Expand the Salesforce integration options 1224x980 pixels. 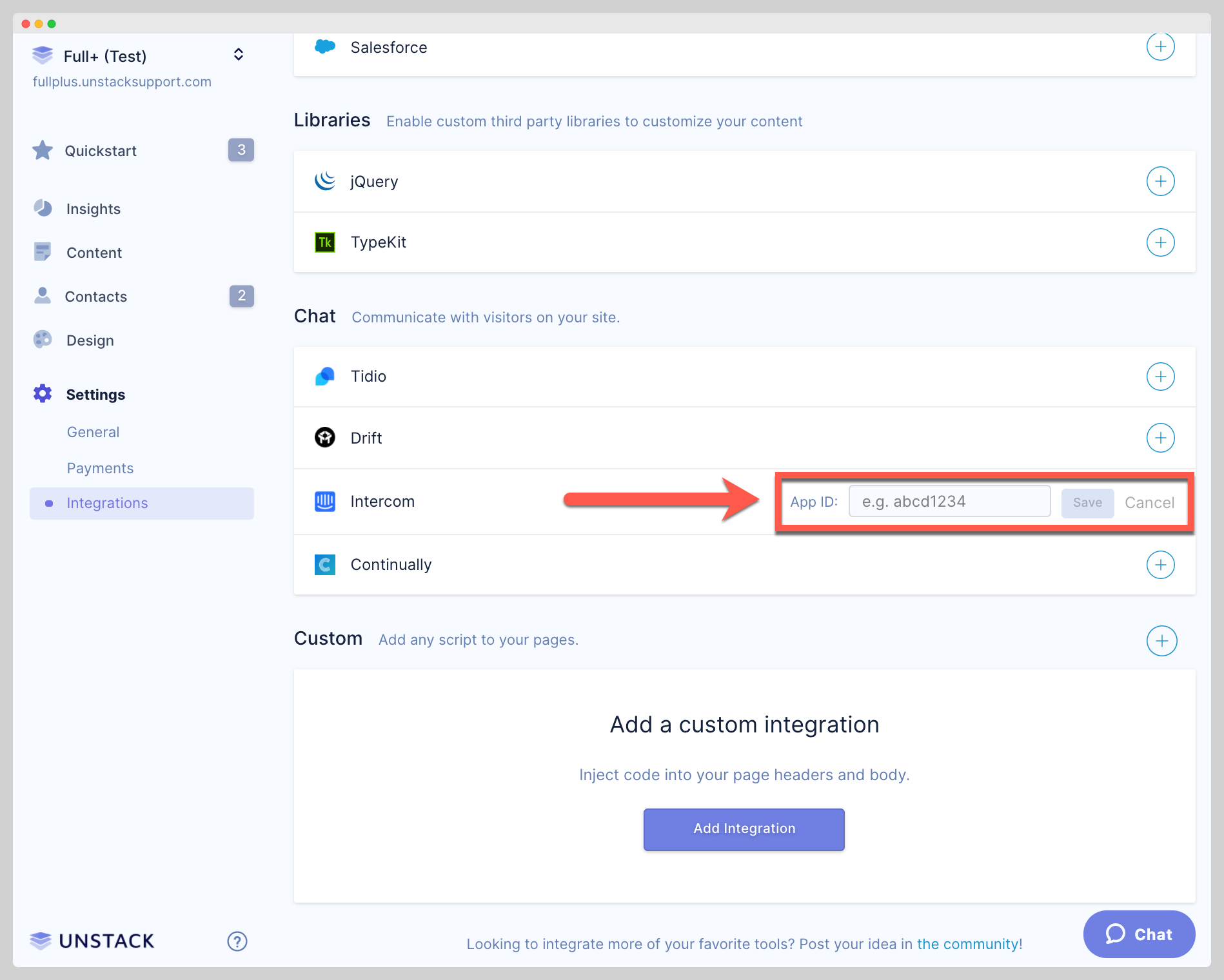(1161, 46)
